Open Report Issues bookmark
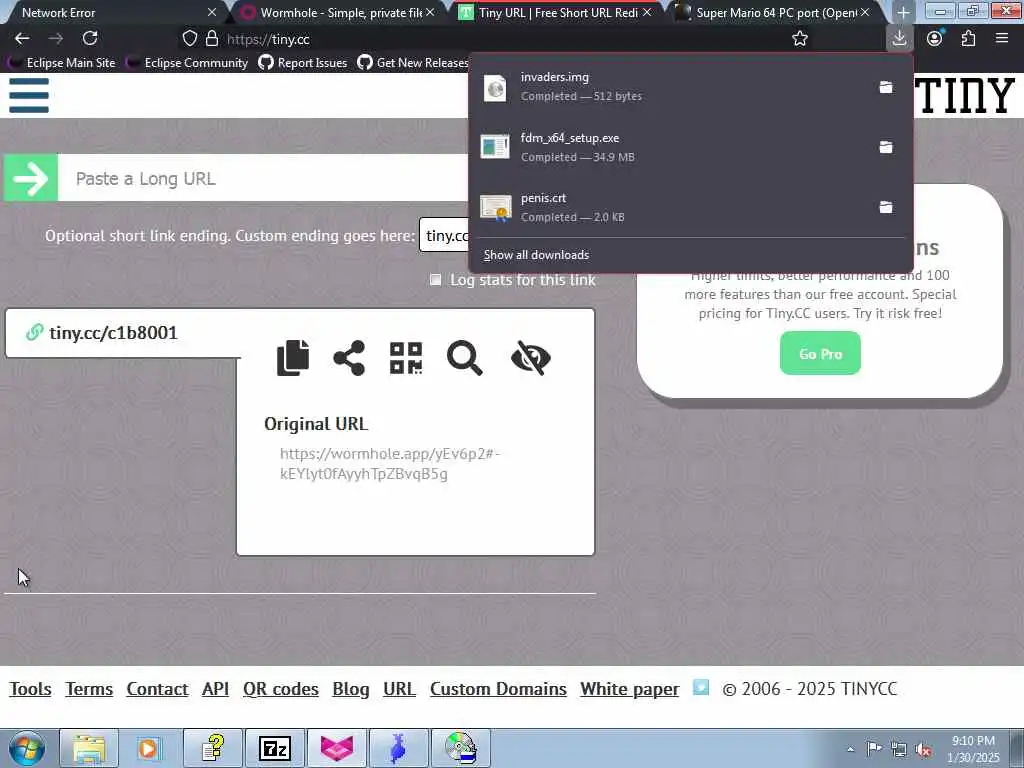This screenshot has width=1024, height=768. click(x=302, y=63)
